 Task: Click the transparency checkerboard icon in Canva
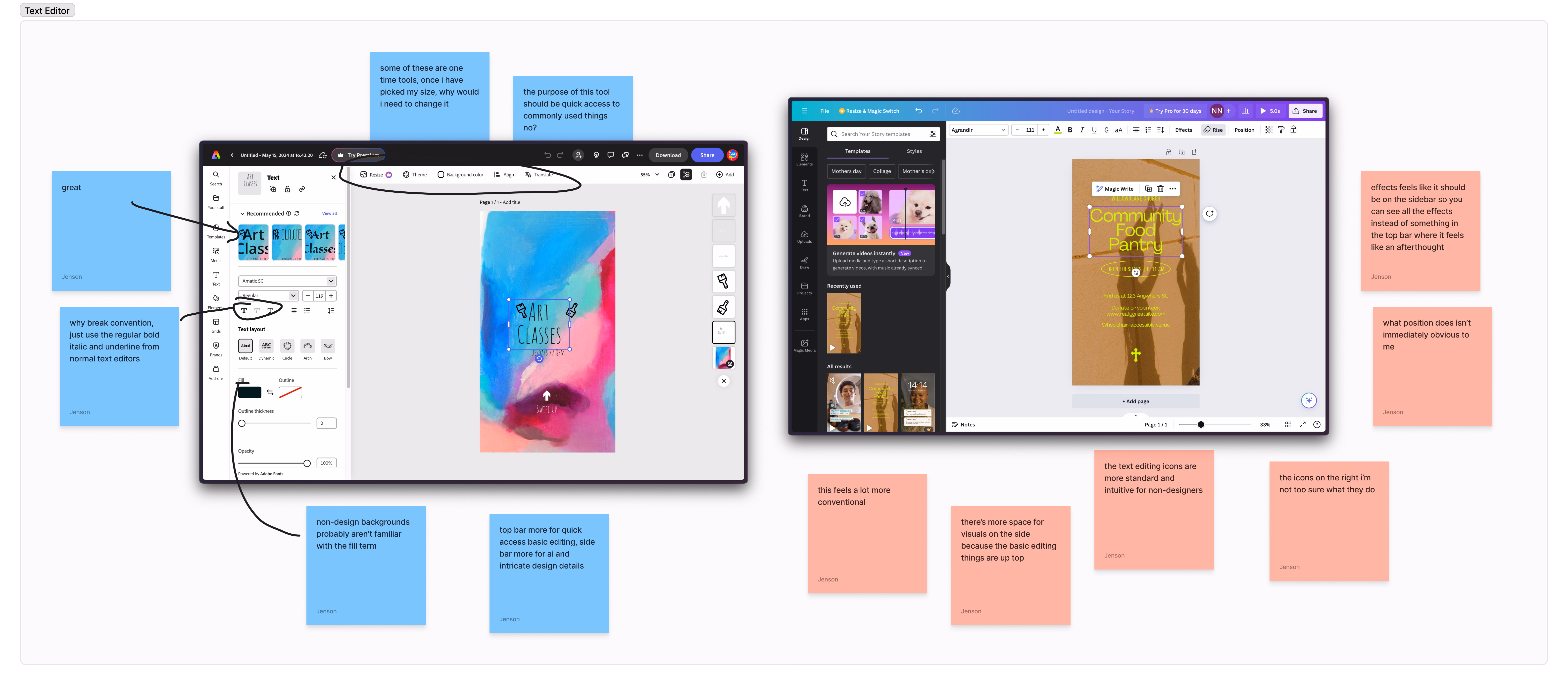tap(1269, 130)
